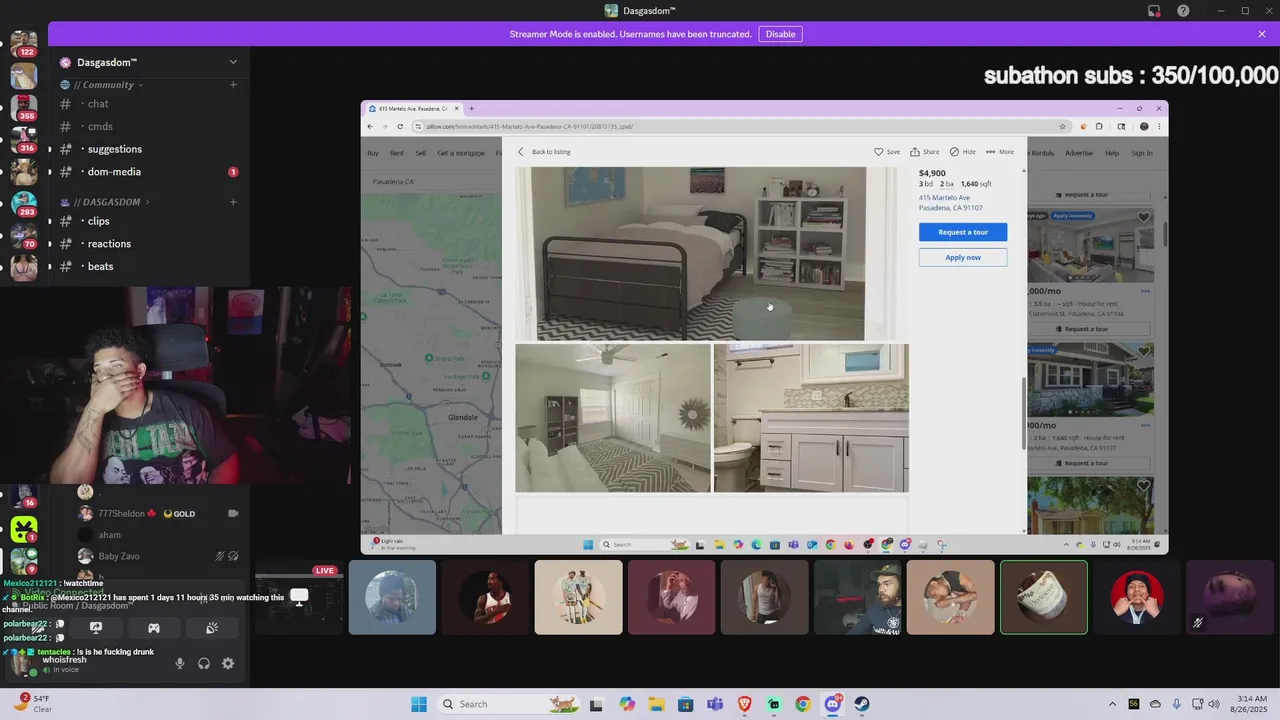Open Discord user settings gear
Viewport: 1280px width, 720px height.
pyautogui.click(x=228, y=663)
